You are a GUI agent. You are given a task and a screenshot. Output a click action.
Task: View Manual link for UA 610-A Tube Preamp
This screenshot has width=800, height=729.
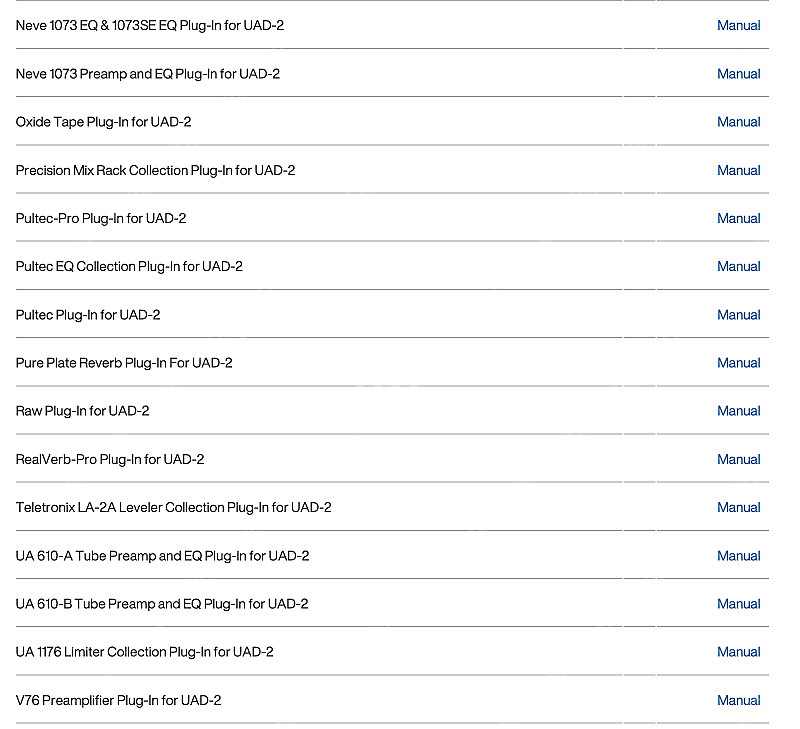pyautogui.click(x=738, y=556)
